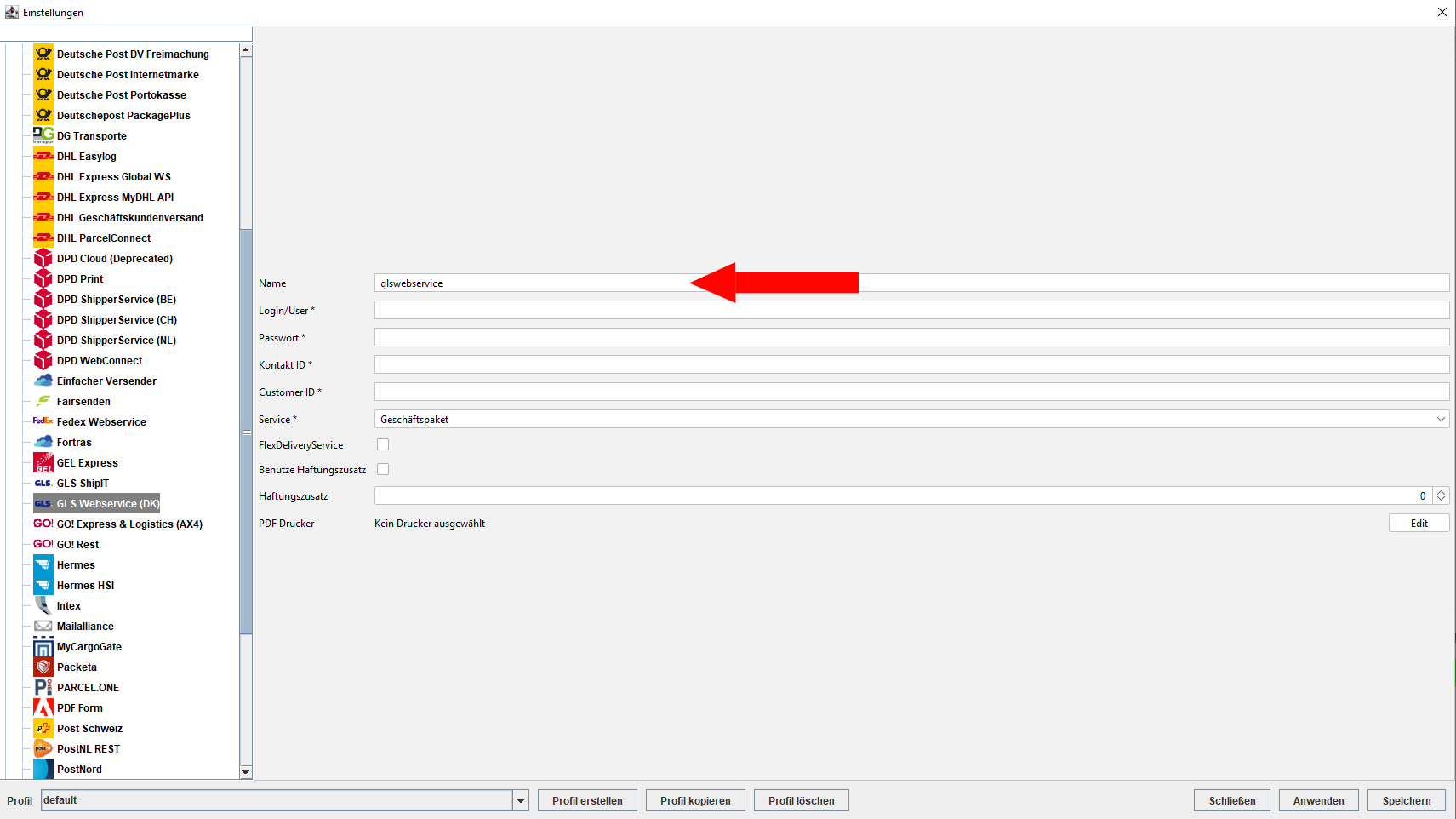Image resolution: width=1456 pixels, height=819 pixels.
Task: Select GO! Express & Logistics (AX4)
Action: click(x=129, y=524)
